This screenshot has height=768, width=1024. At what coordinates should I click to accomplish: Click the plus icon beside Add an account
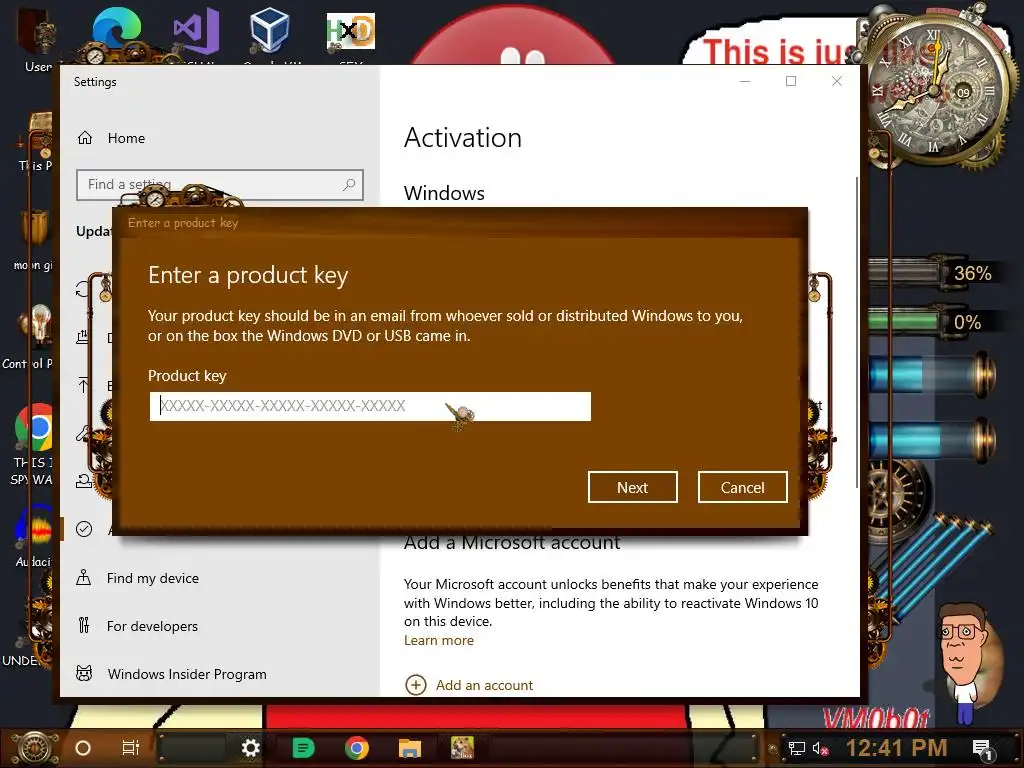tap(416, 685)
